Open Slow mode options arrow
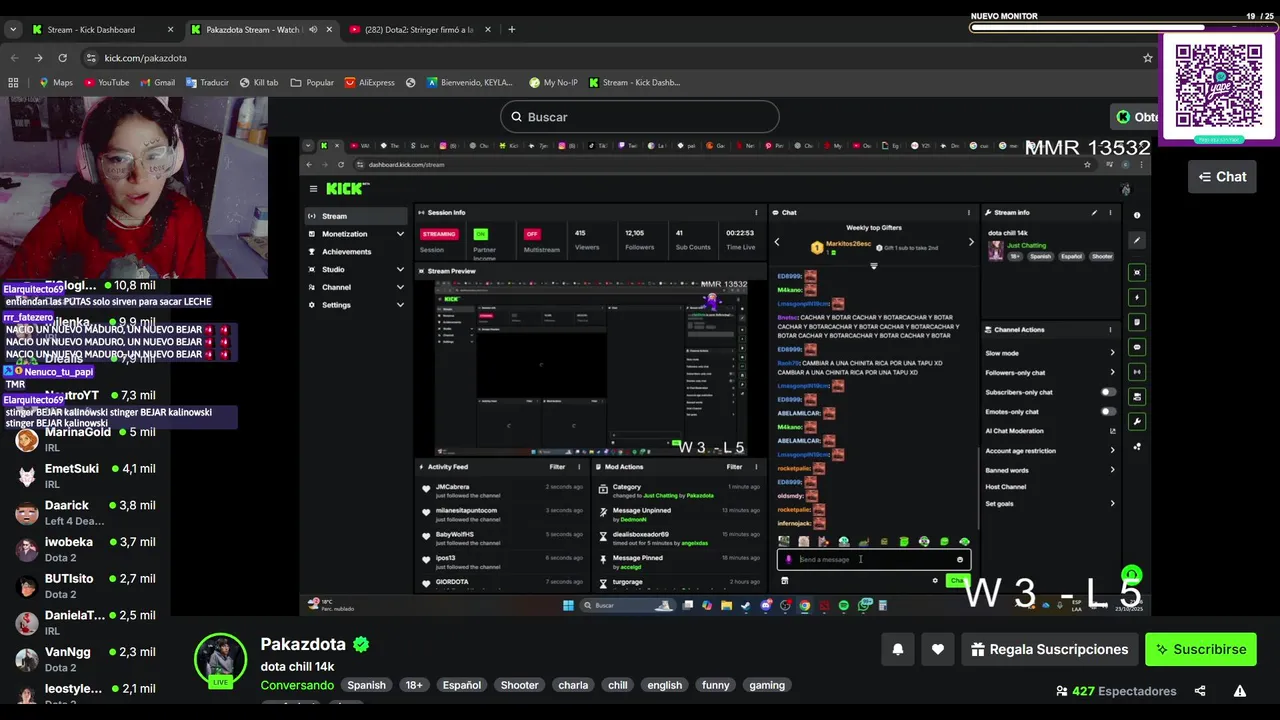Image resolution: width=1280 pixels, height=720 pixels. [1112, 353]
